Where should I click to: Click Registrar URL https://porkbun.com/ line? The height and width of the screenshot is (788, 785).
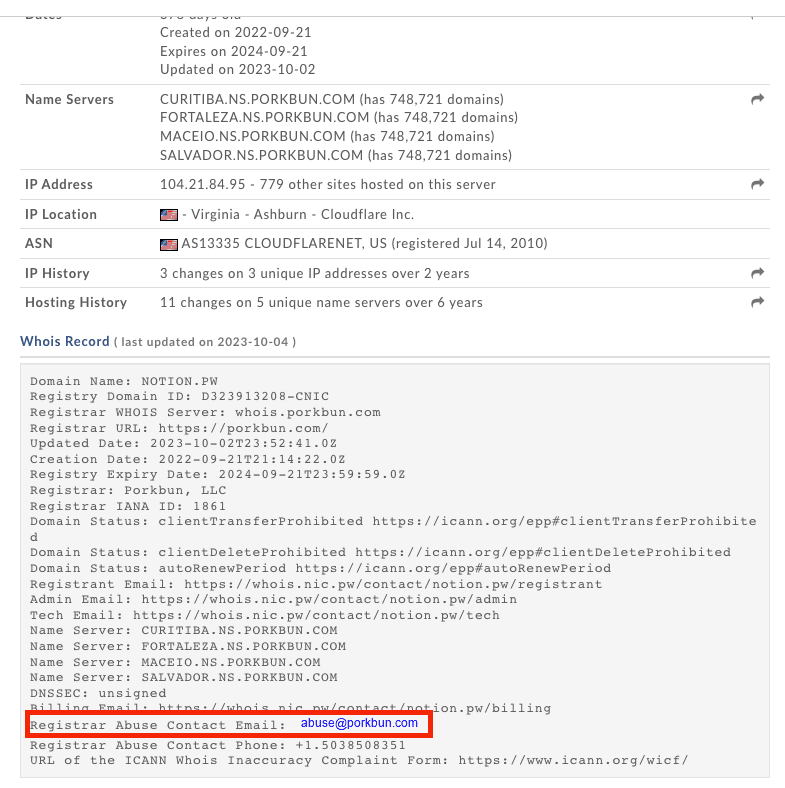(x=179, y=428)
